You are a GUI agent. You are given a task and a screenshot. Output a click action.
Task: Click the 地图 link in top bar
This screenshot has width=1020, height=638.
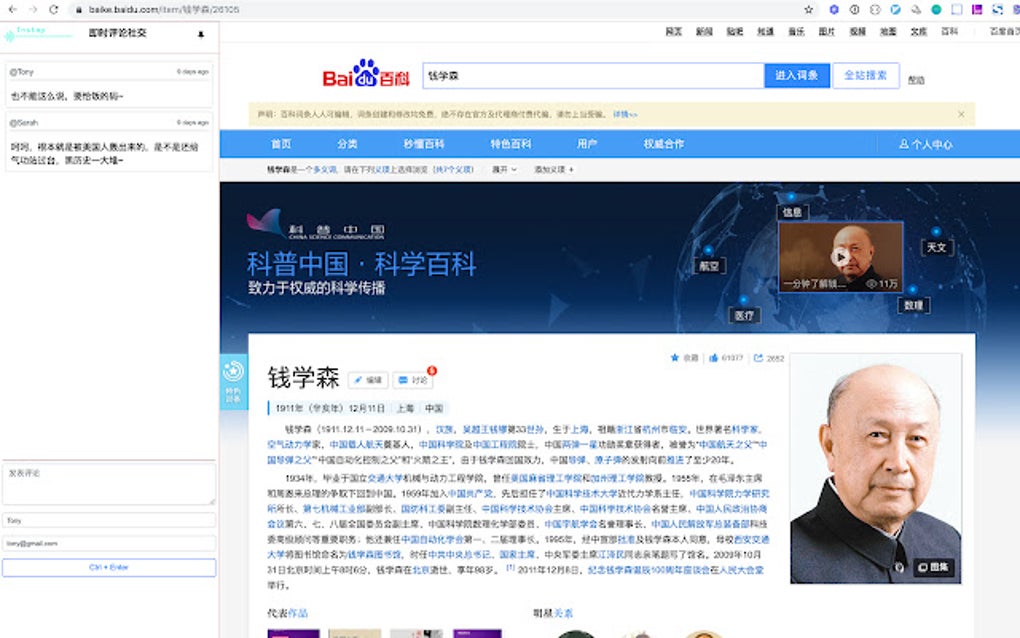point(888,31)
